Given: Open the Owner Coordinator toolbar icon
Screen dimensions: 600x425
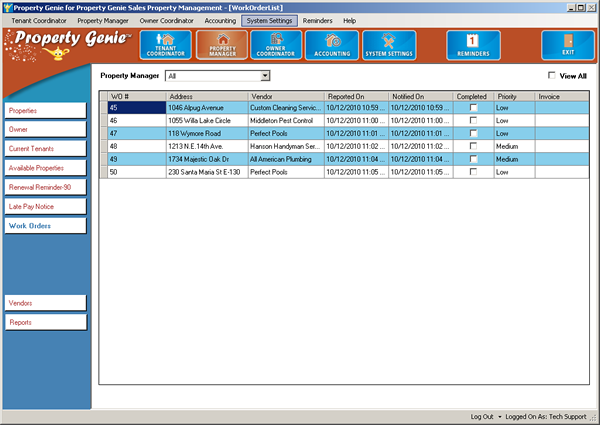Looking at the screenshot, I should [276, 45].
